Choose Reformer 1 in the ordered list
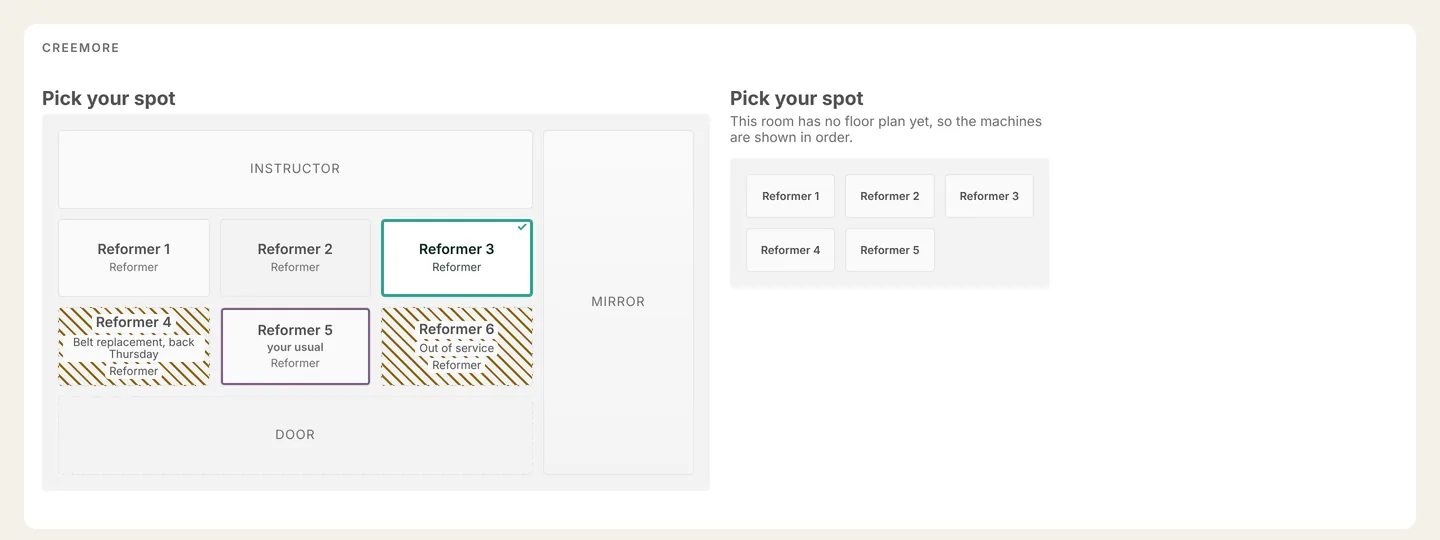Screen dimensions: 1440x540 tap(790, 196)
